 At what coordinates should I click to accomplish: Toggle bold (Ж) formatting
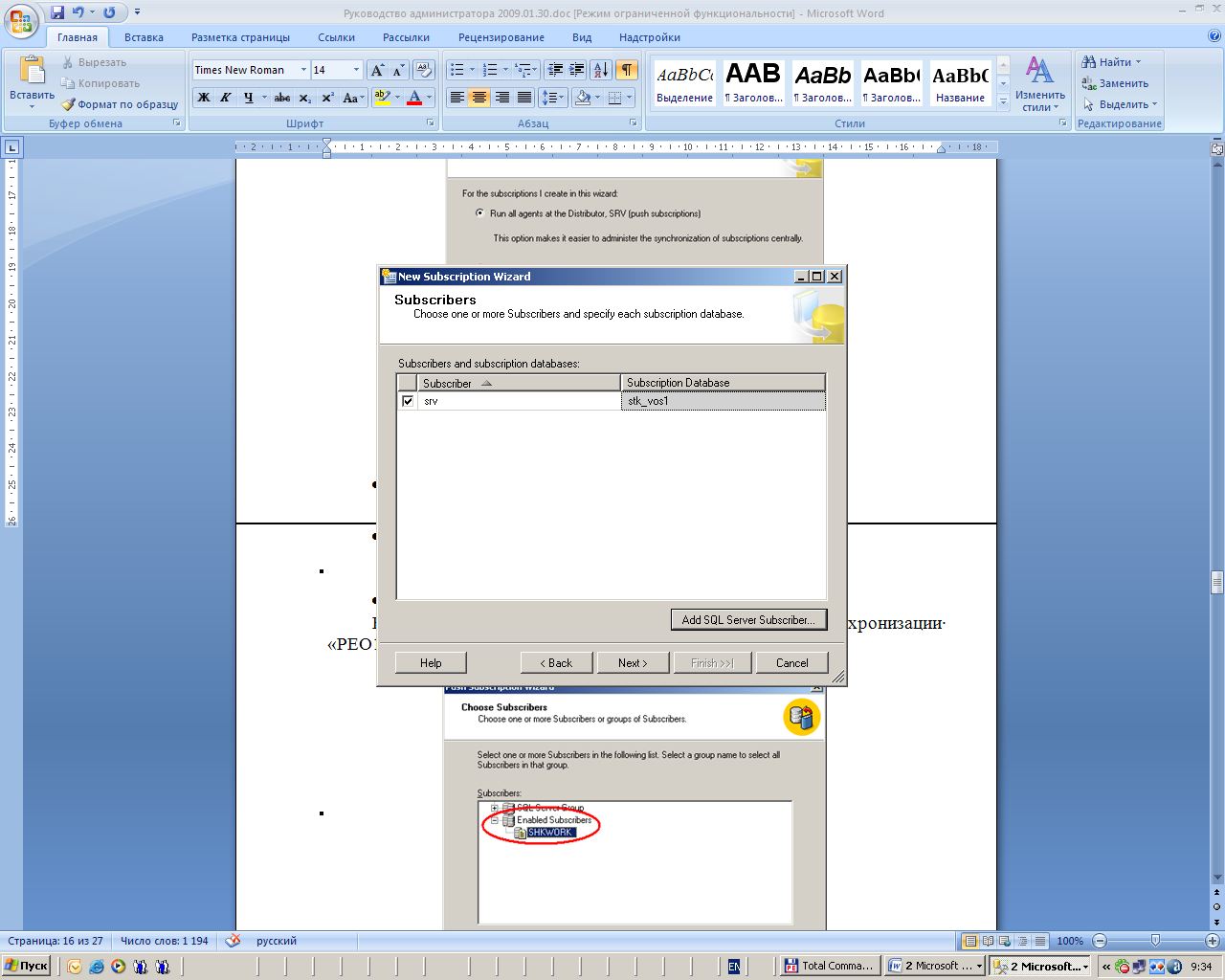point(204,98)
